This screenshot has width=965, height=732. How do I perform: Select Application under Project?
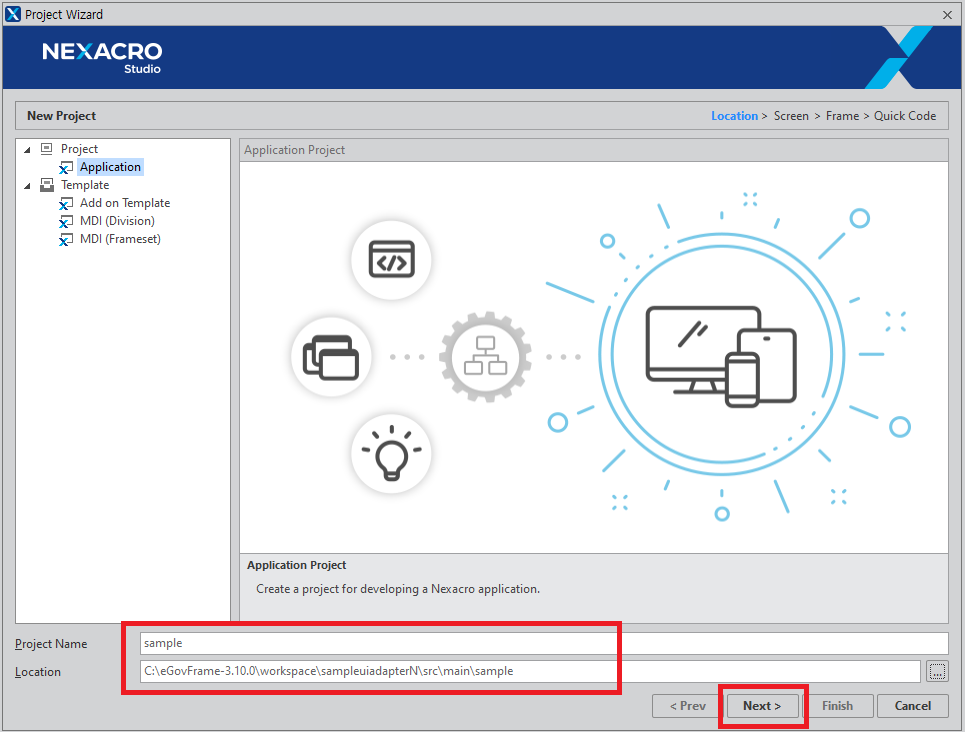click(x=110, y=167)
